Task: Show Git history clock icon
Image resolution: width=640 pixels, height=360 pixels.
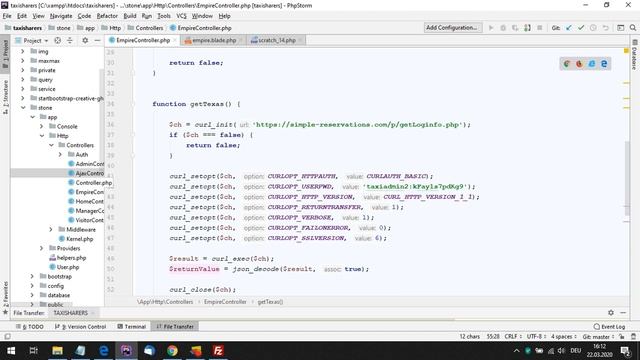Action: [x=593, y=28]
